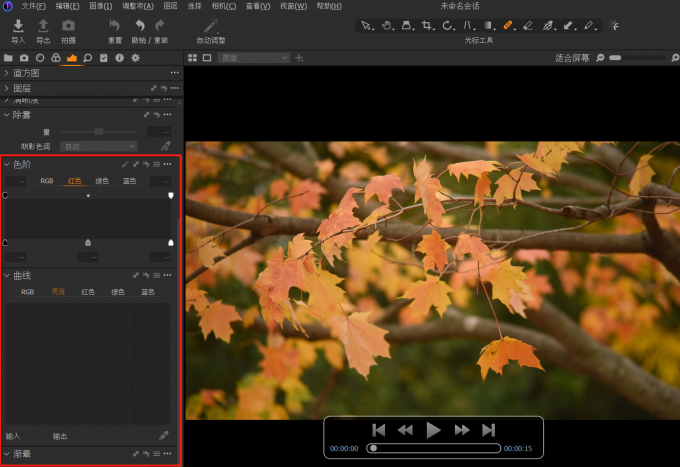Adjust the viewer zoom slider

pos(638,58)
